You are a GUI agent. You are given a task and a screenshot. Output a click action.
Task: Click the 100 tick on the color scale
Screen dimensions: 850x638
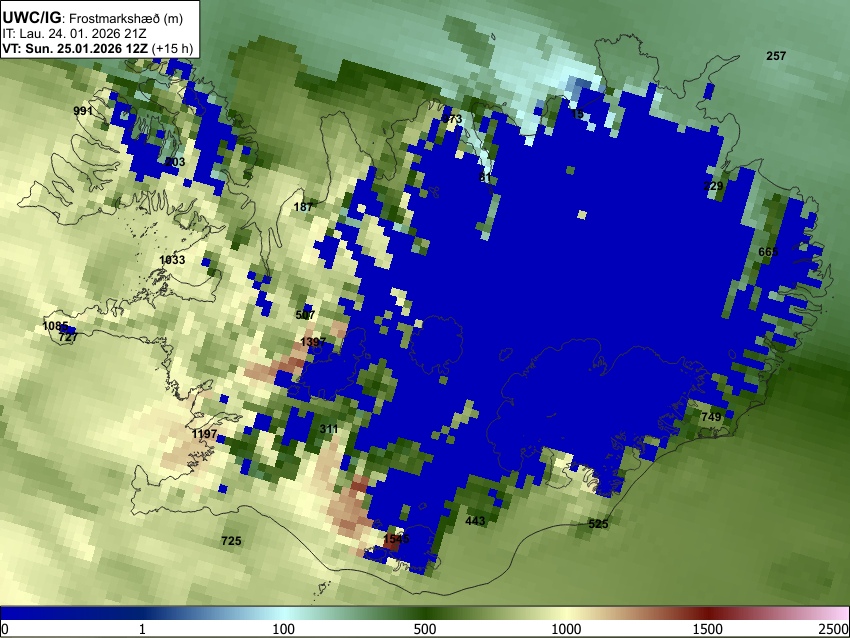pyautogui.click(x=283, y=629)
